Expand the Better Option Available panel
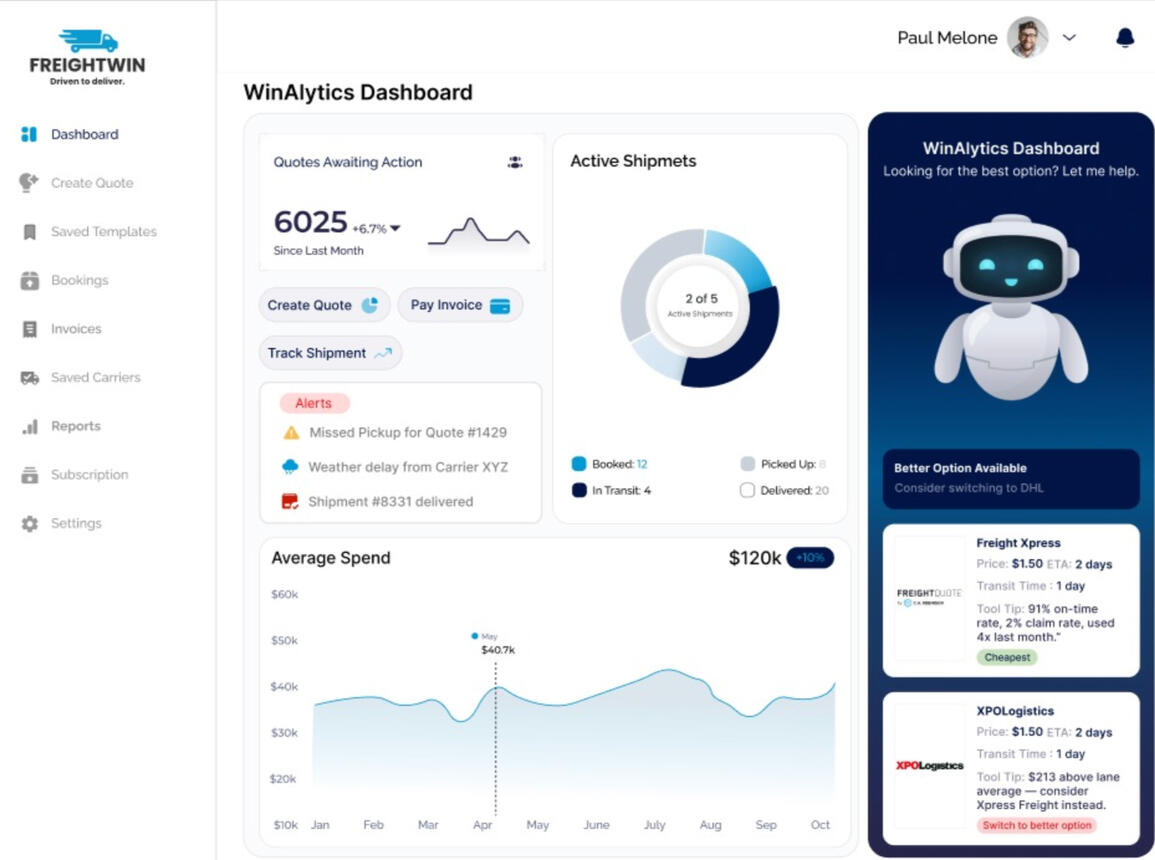 point(1010,478)
